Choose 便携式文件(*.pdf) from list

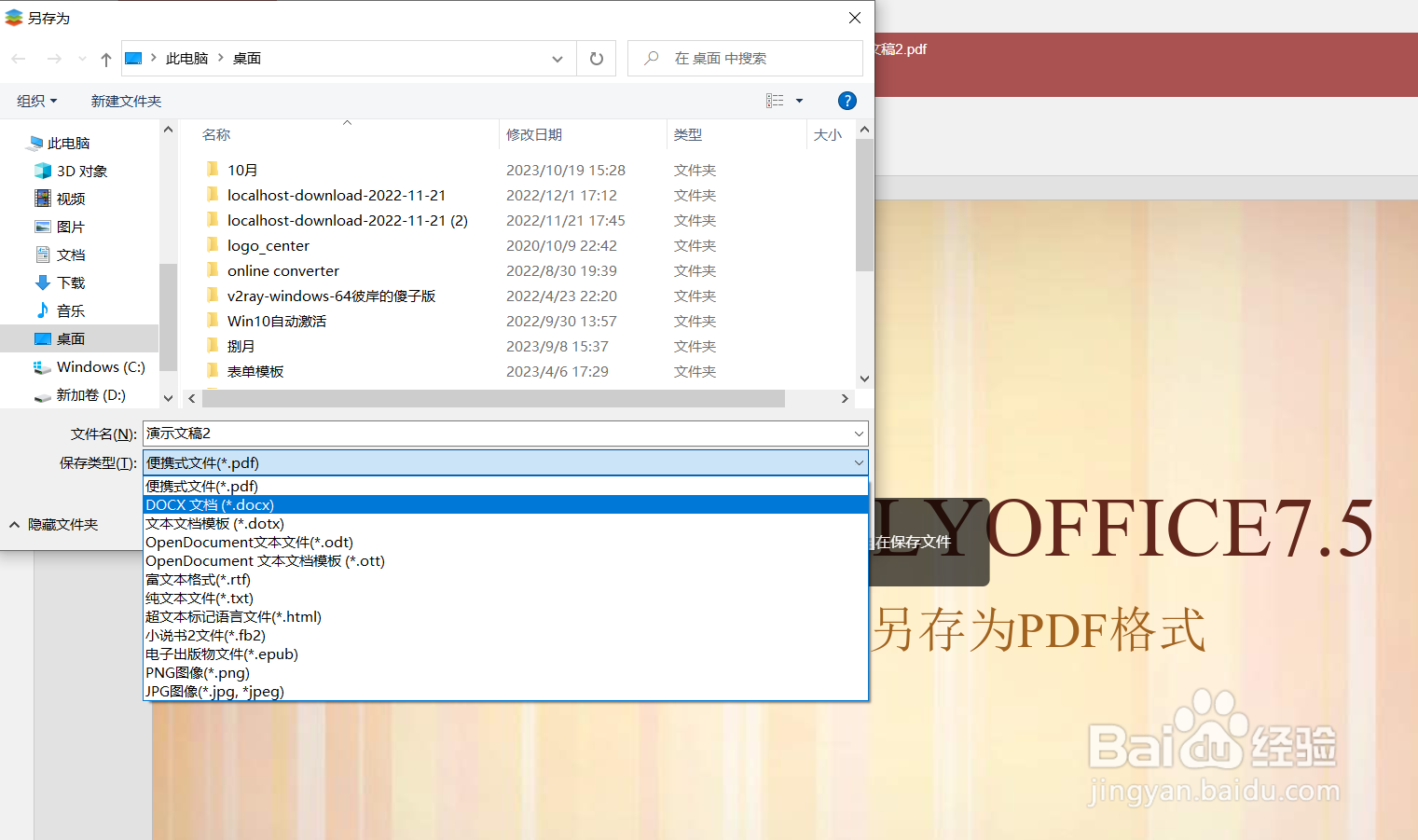tap(506, 486)
